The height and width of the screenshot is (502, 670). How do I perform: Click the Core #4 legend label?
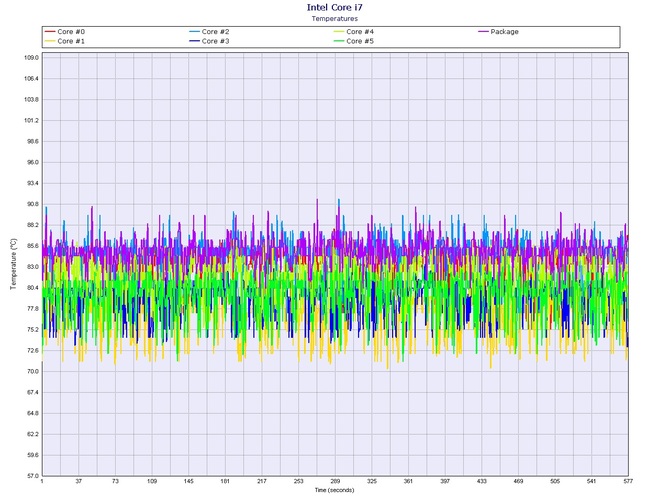(360, 32)
